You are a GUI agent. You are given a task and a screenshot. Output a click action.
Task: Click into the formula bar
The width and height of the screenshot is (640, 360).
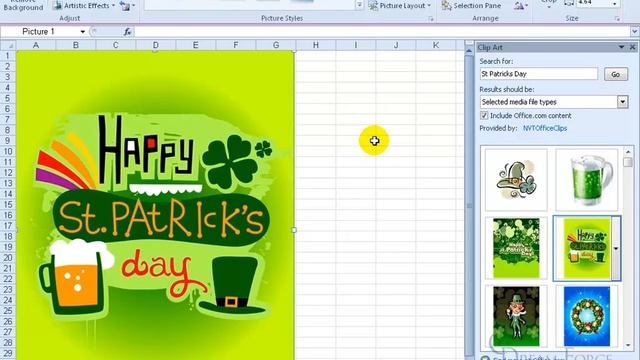click(x=382, y=31)
